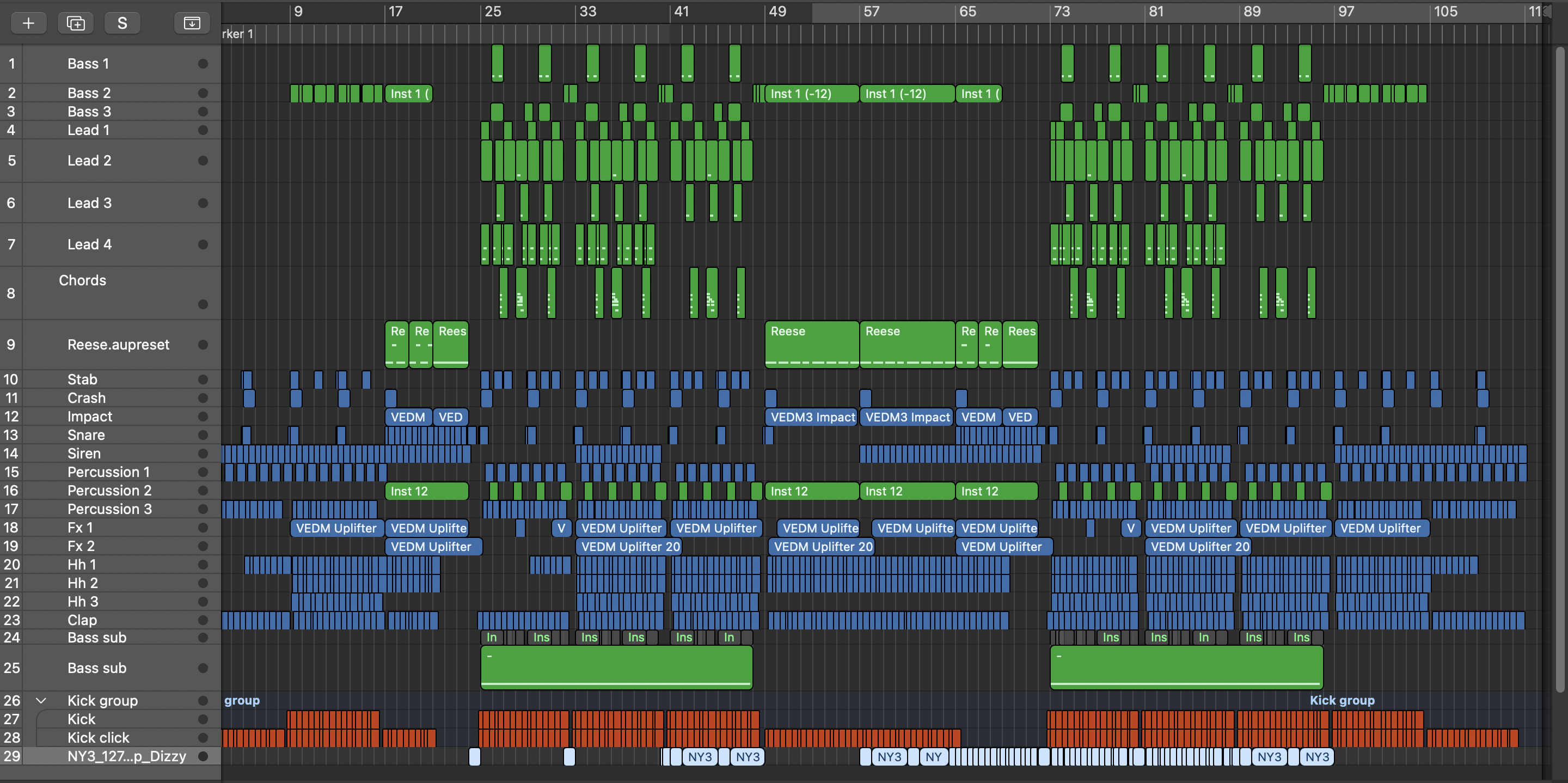
Task: Select the Chords track header
Action: click(82, 280)
